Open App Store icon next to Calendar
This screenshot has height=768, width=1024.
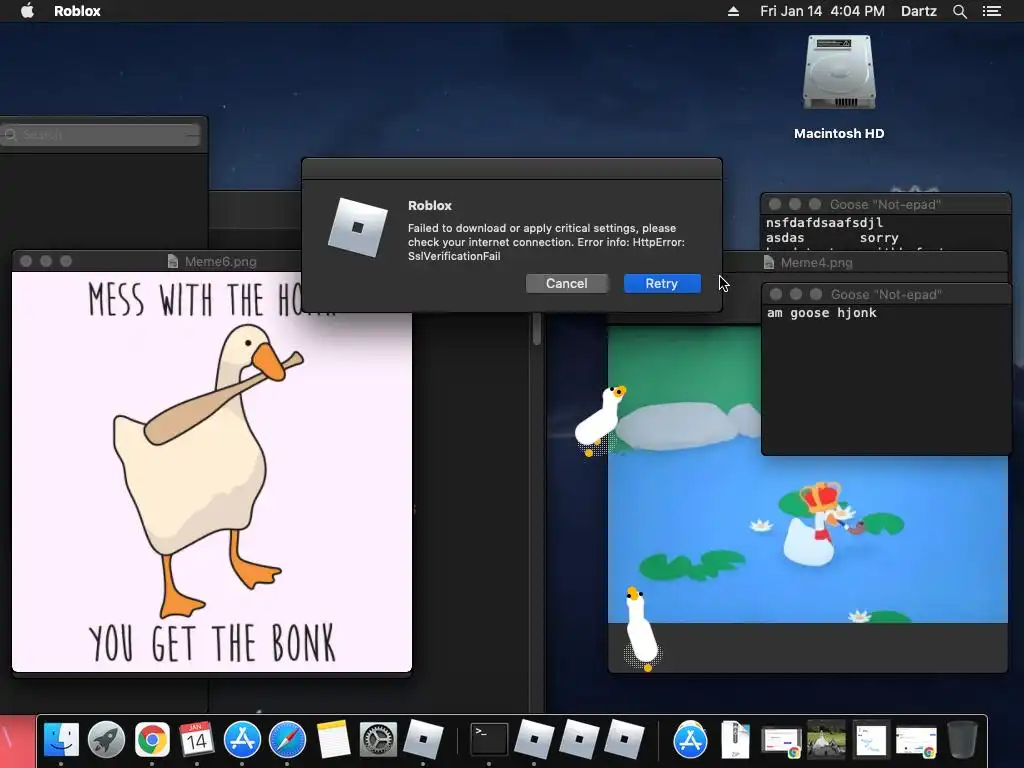click(242, 740)
